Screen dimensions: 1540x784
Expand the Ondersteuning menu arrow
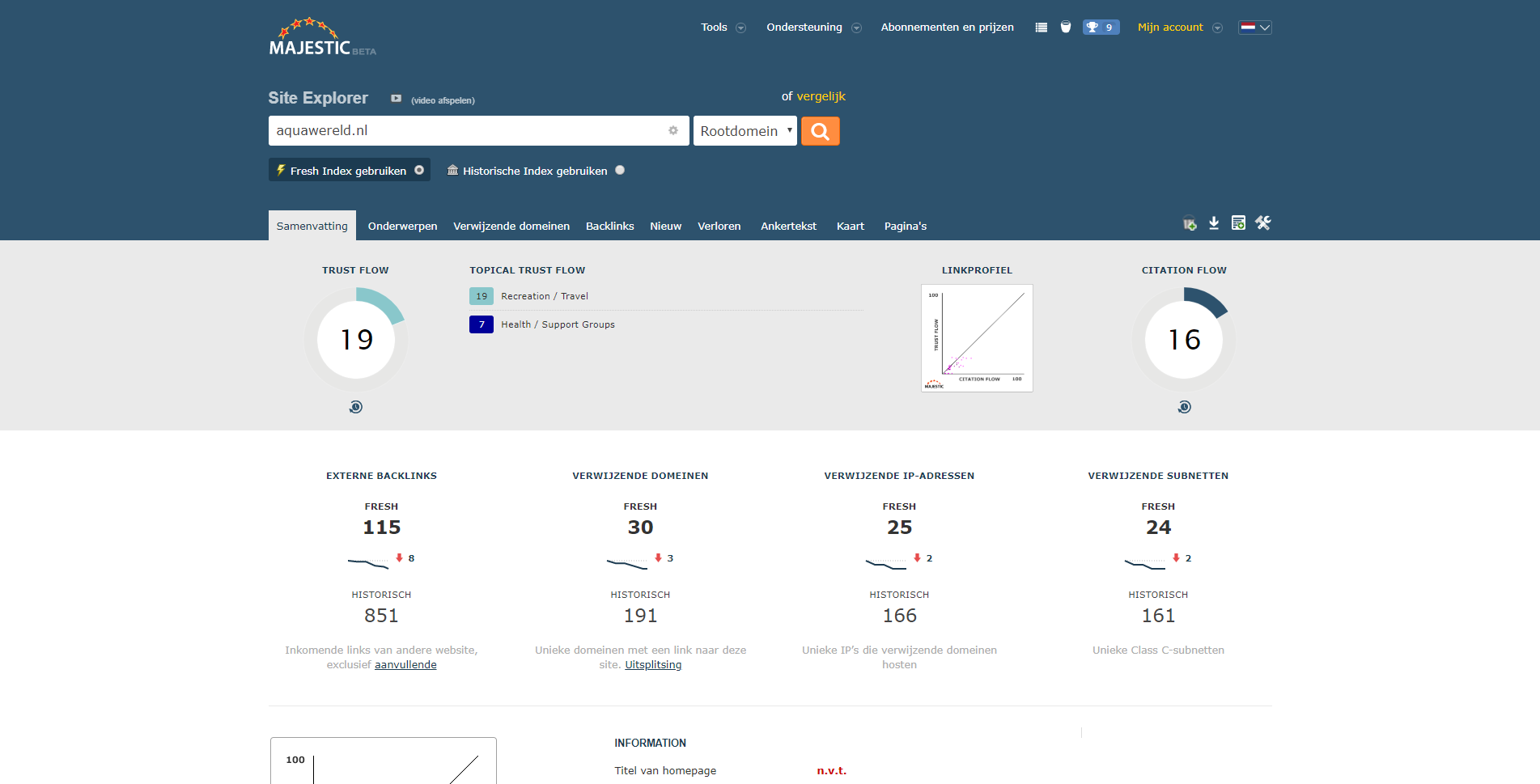coord(856,28)
